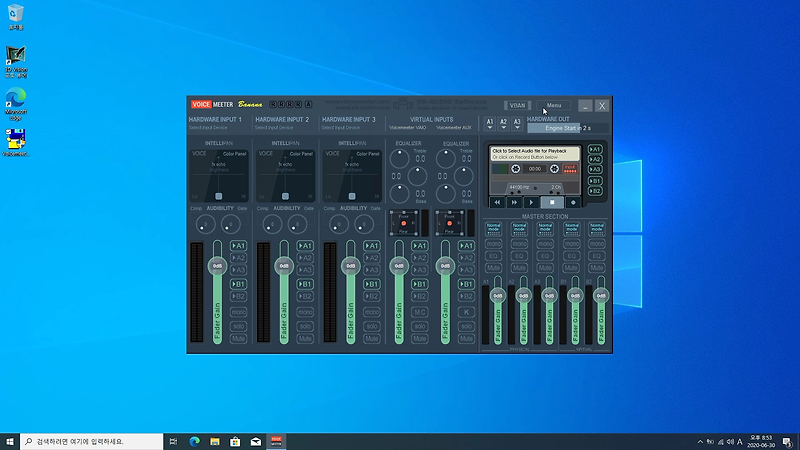Image resolution: width=800 pixels, height=450 pixels.
Task: Click Hardware Input 2 IntelliPan pad handle
Action: tap(285, 196)
